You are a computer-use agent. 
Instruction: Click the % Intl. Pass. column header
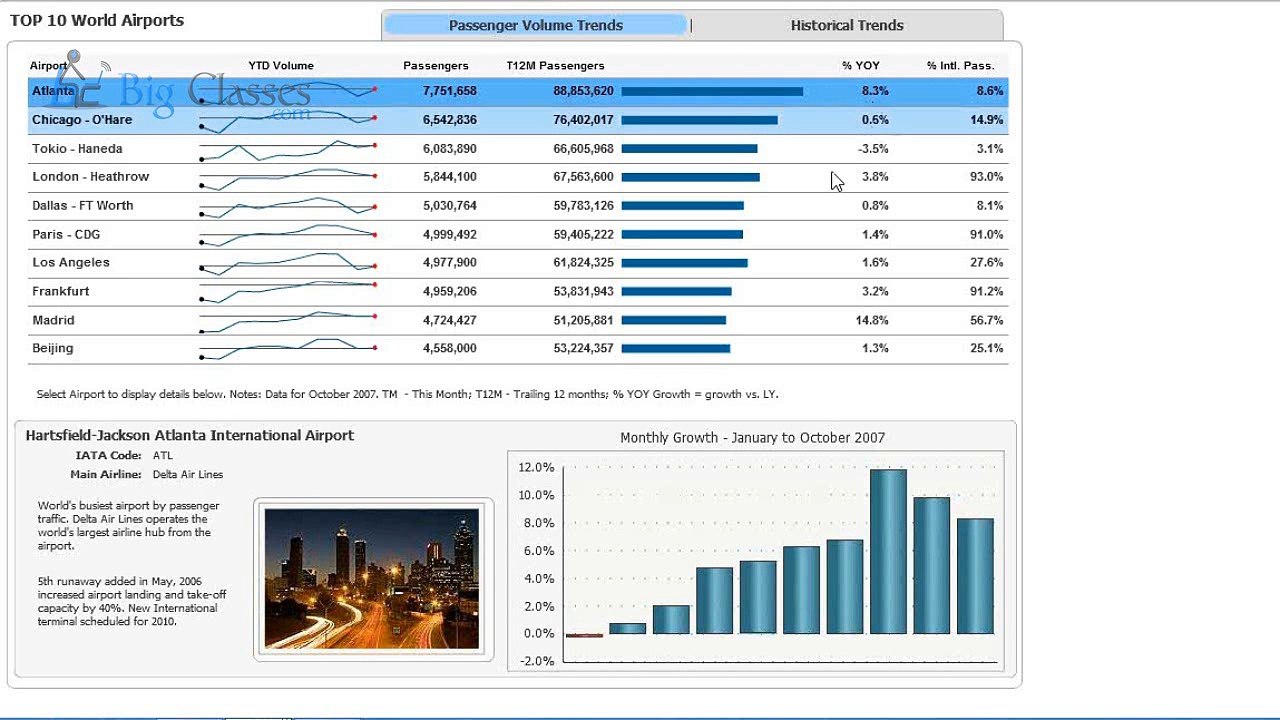960,65
